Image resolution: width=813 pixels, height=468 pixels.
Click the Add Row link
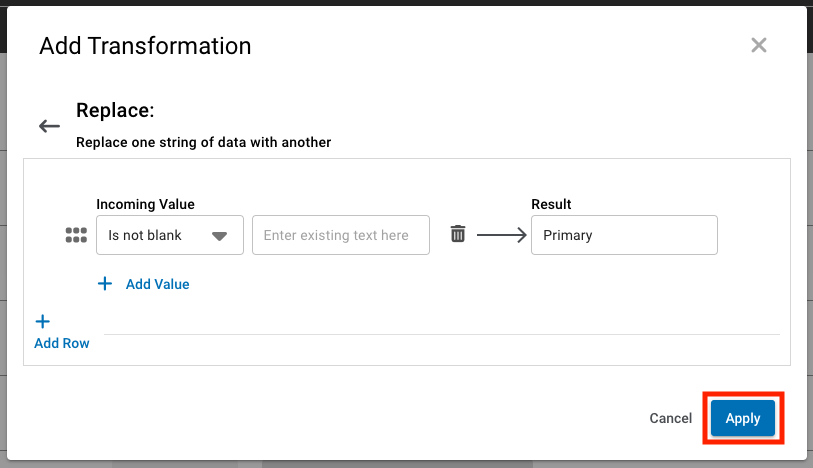tap(62, 343)
